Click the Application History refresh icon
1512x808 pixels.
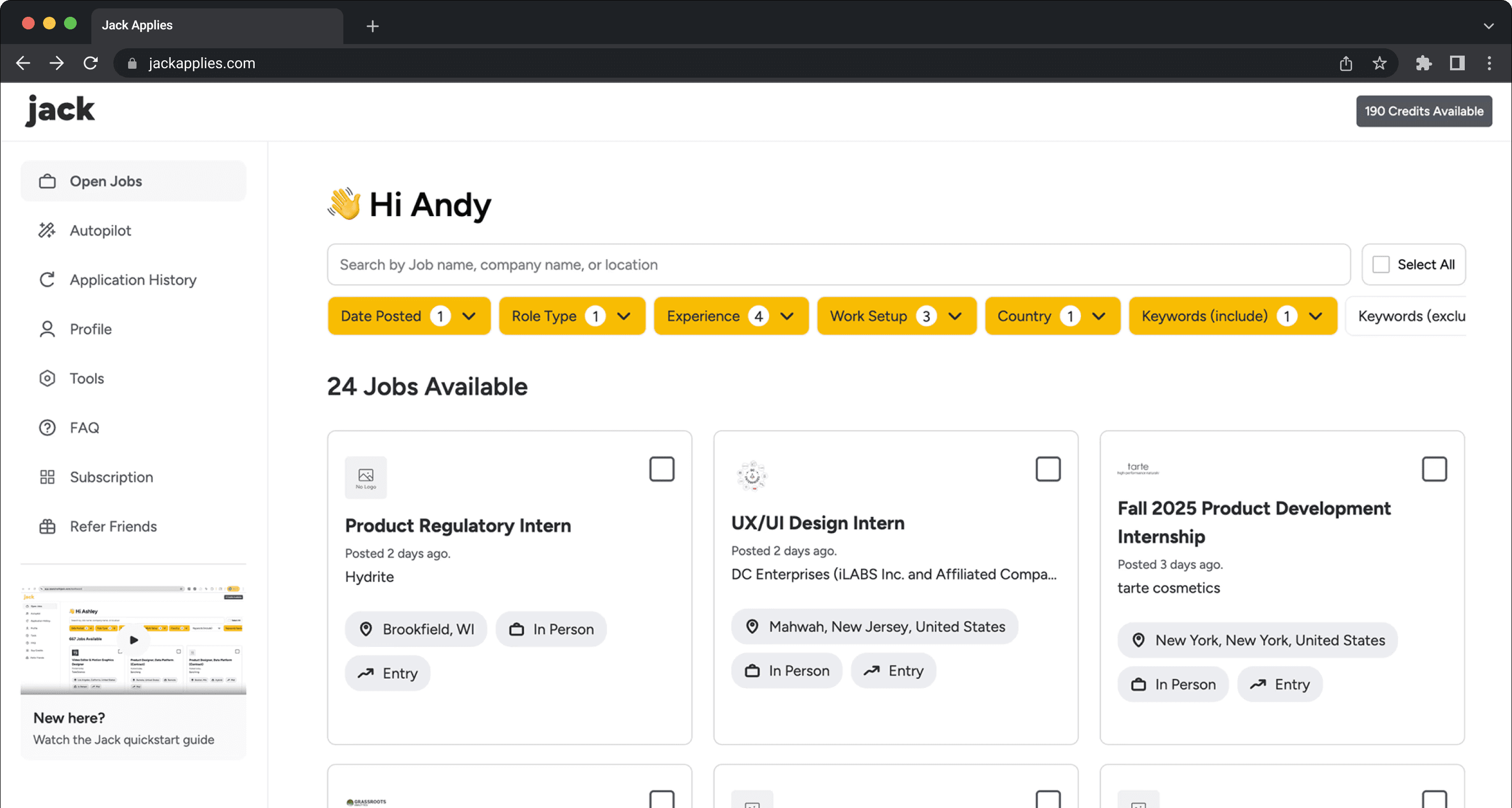[47, 280]
